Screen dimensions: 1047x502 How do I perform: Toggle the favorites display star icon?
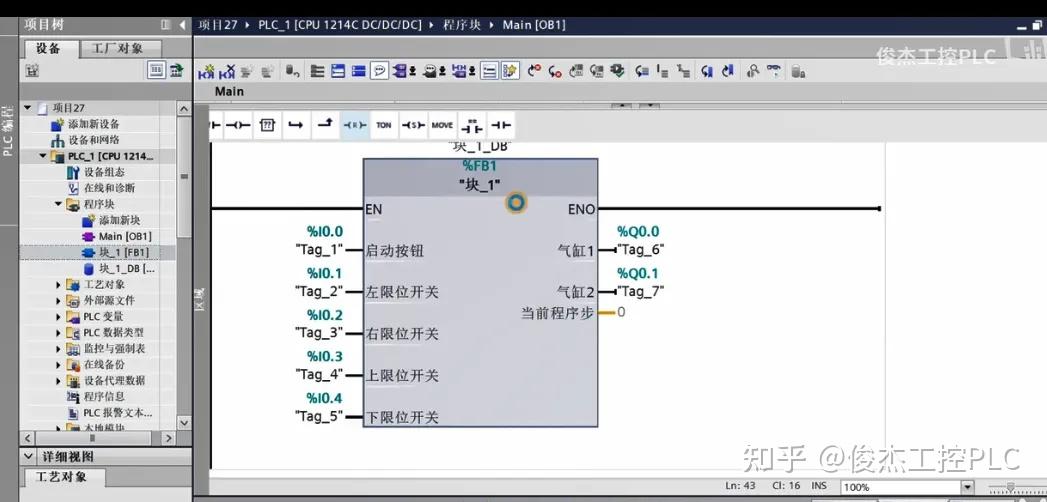pos(510,71)
